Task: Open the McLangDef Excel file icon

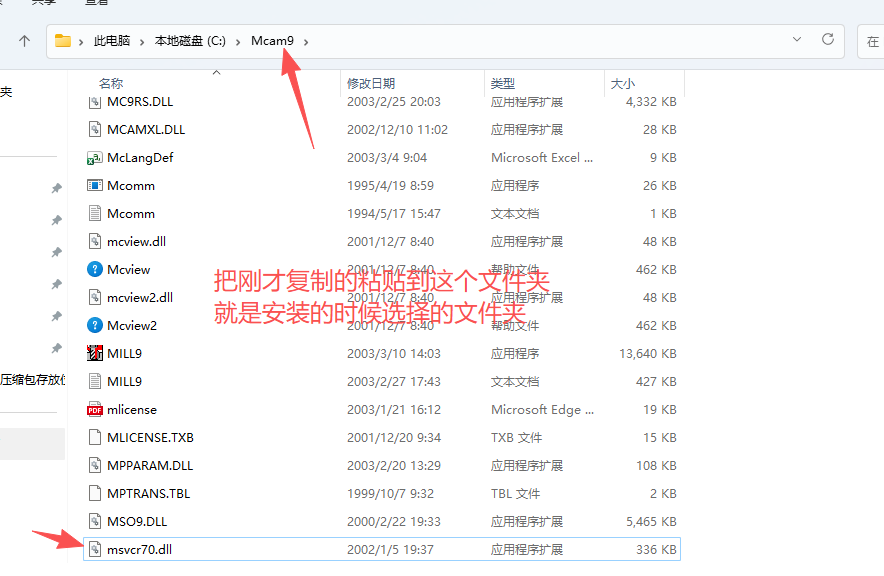Action: click(x=96, y=157)
